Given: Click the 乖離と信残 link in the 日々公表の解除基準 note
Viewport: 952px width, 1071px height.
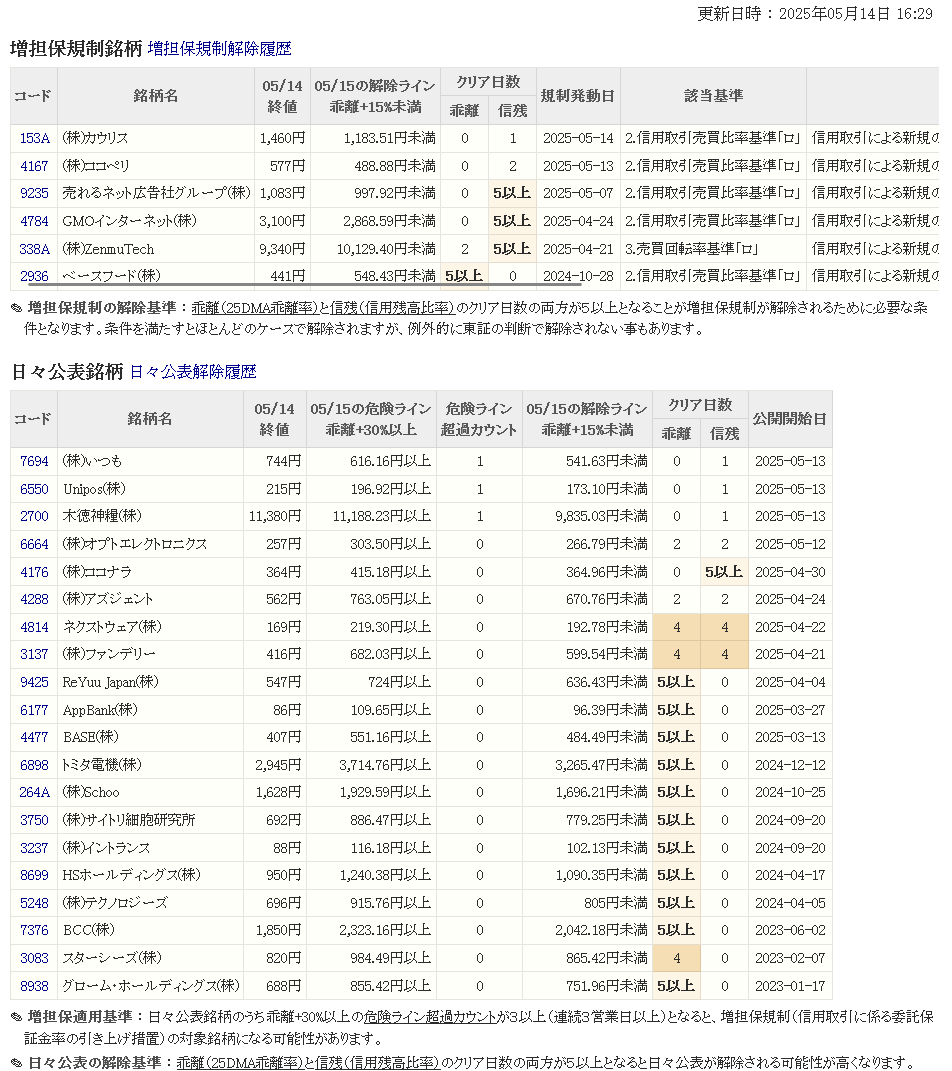Looking at the screenshot, I should click(307, 1063).
